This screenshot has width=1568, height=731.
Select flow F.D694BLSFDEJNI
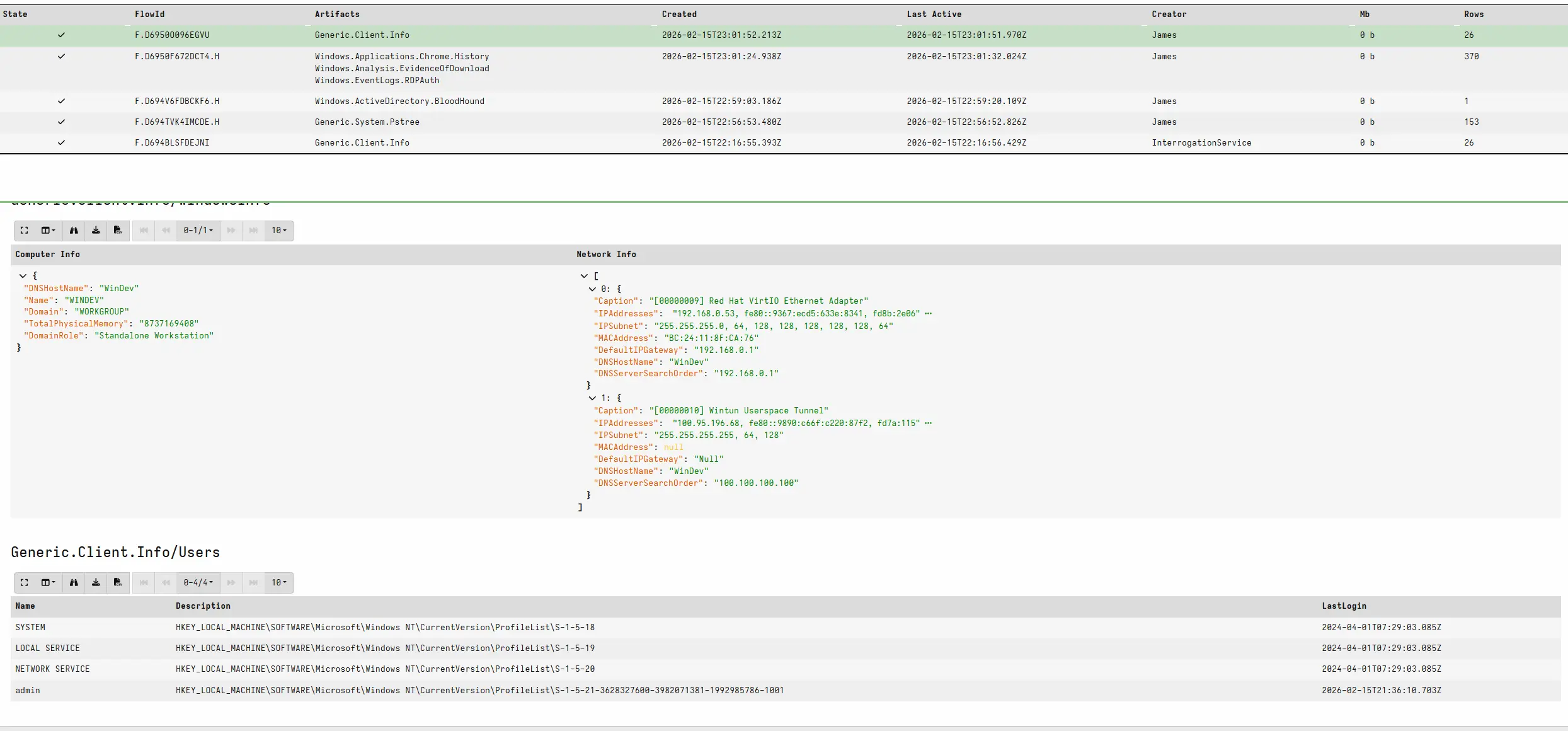pos(784,143)
